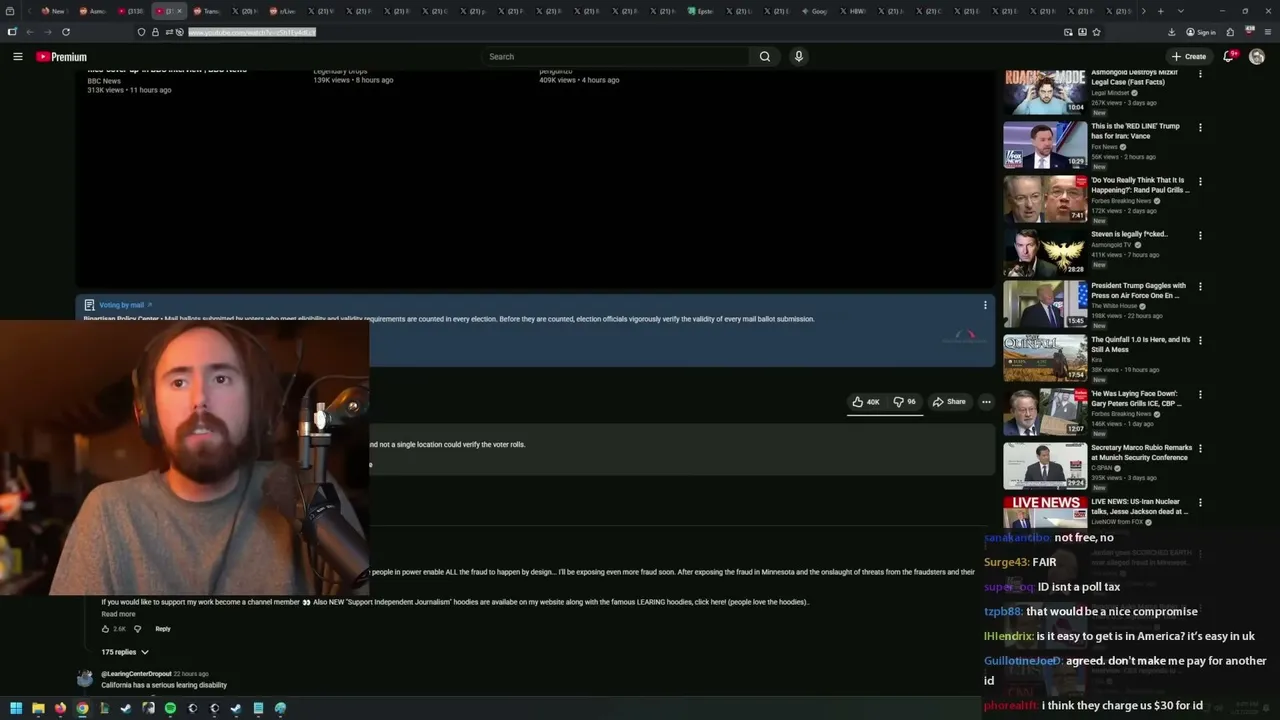Open File Explorer from the taskbar
The width and height of the screenshot is (1280, 720).
pyautogui.click(x=38, y=708)
